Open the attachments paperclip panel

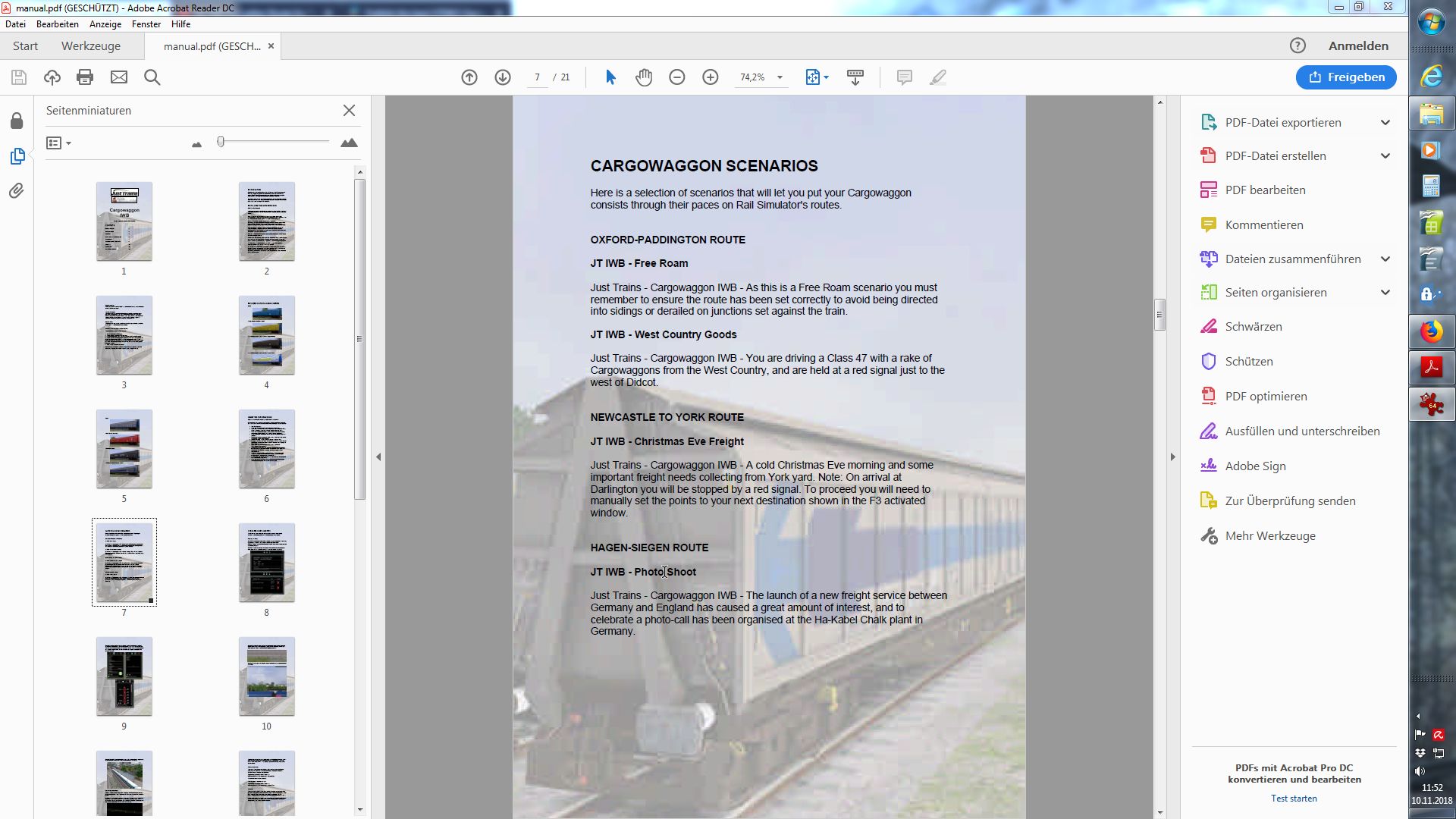coord(17,190)
